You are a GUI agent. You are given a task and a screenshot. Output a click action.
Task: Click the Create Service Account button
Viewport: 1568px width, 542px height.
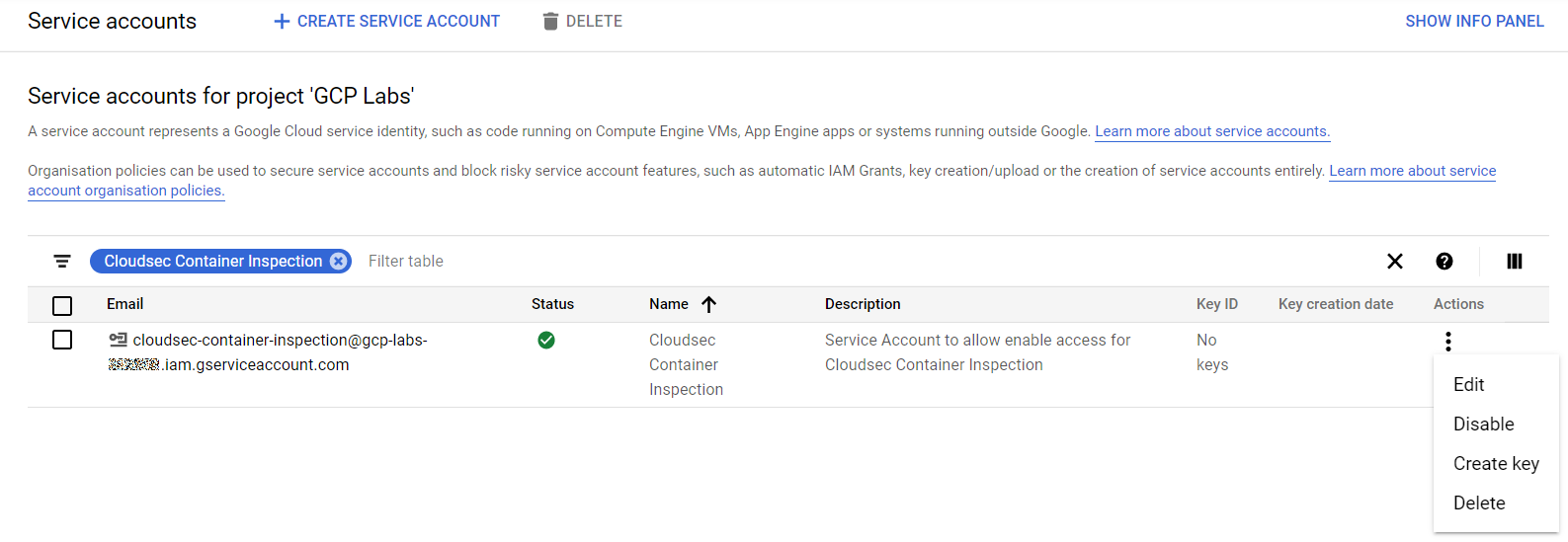pos(386,22)
